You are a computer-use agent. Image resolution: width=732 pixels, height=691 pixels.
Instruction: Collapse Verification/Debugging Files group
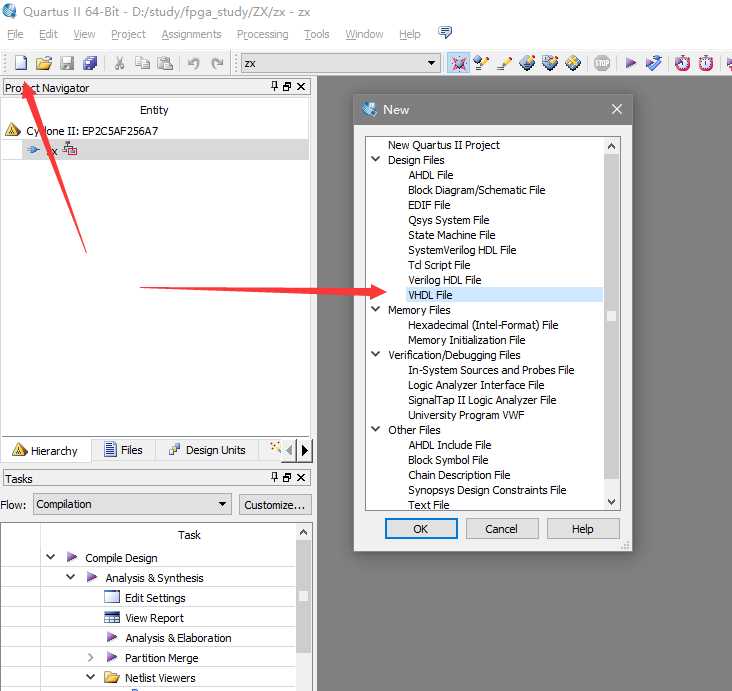tap(375, 354)
